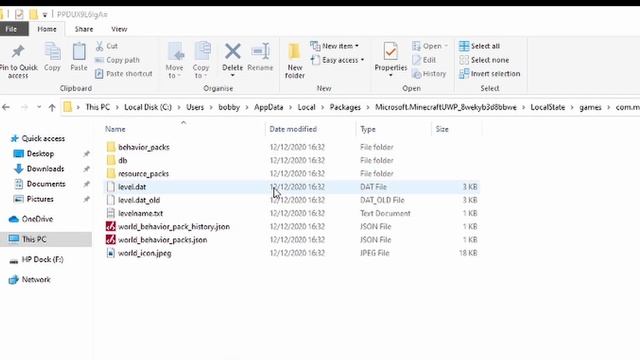Click Select none in ribbon
The image size is (640, 360).
[x=484, y=60]
